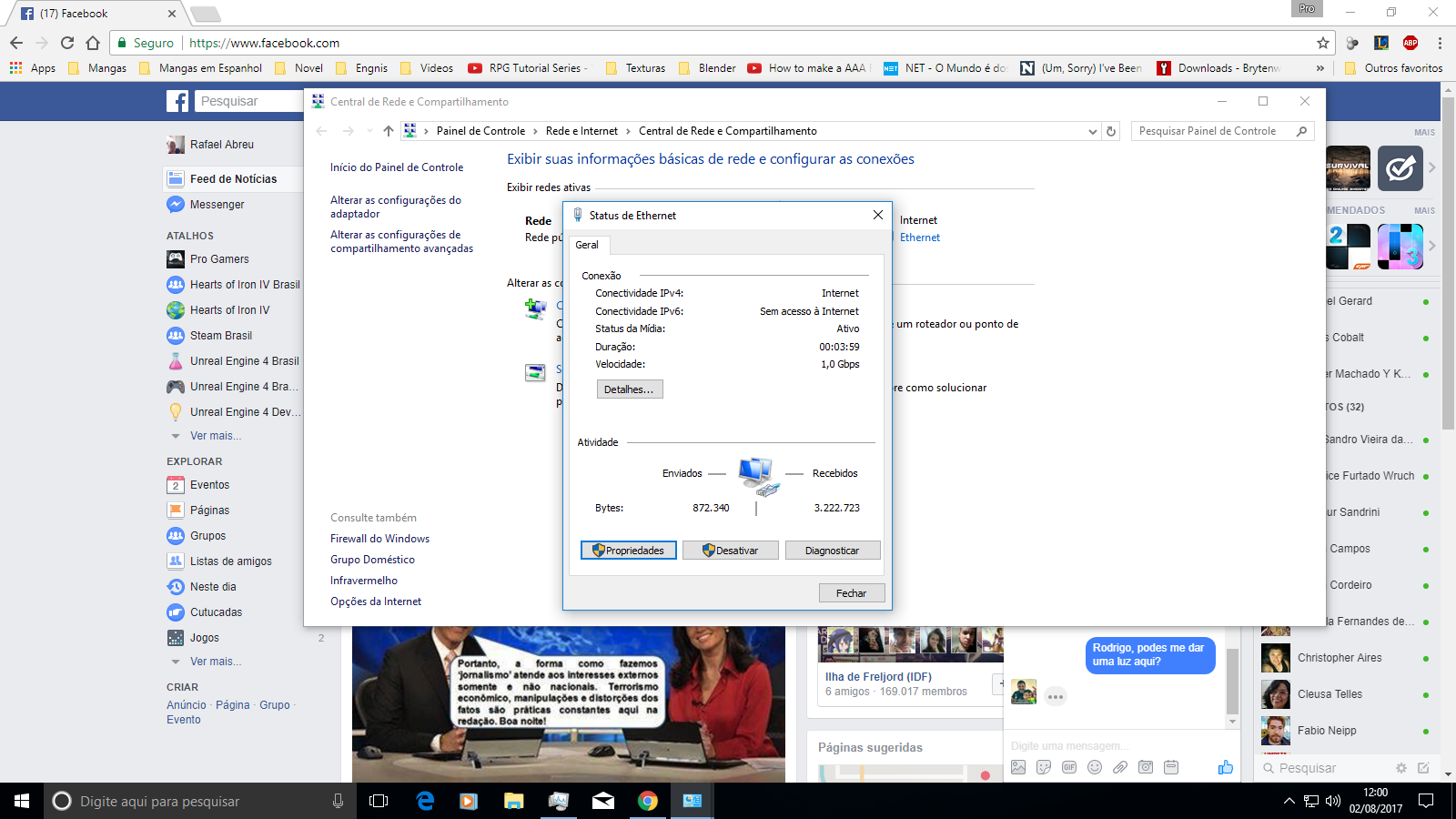Click attach file paperclip in chat
The image size is (1456, 819).
1120,767
